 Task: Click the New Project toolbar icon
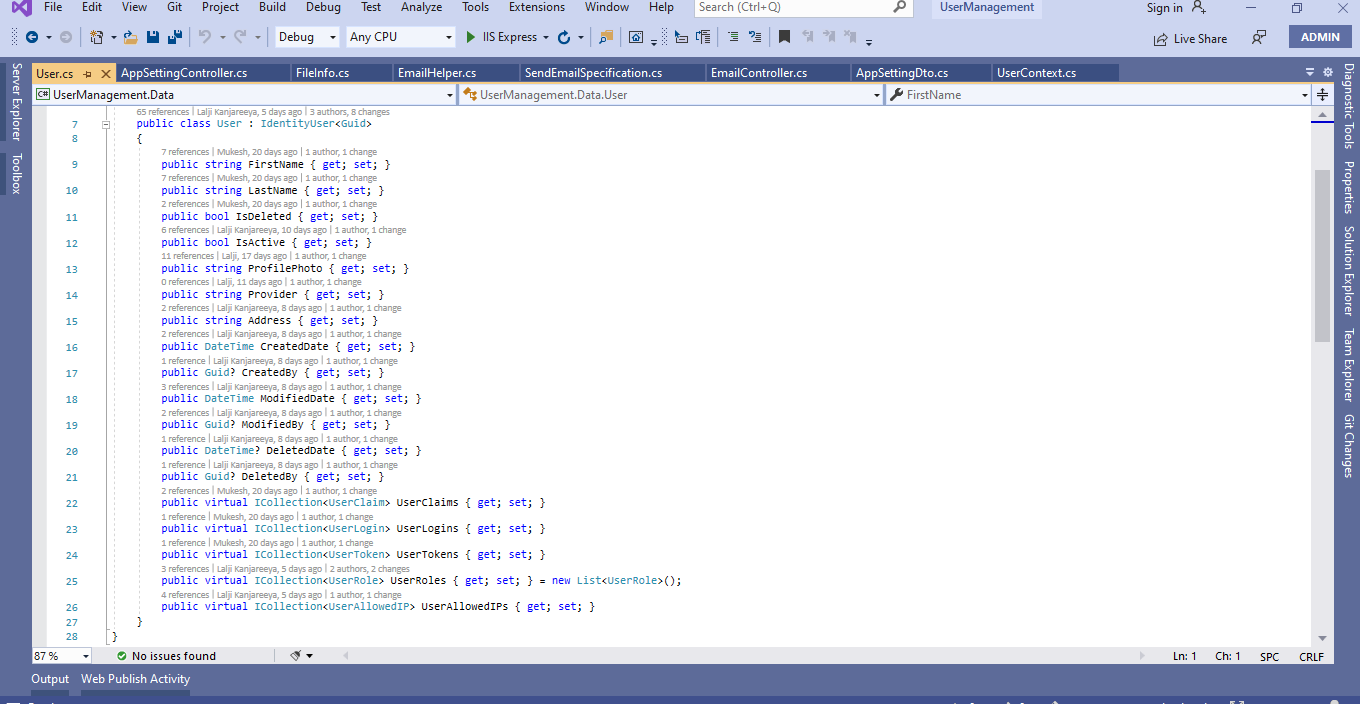tap(96, 37)
